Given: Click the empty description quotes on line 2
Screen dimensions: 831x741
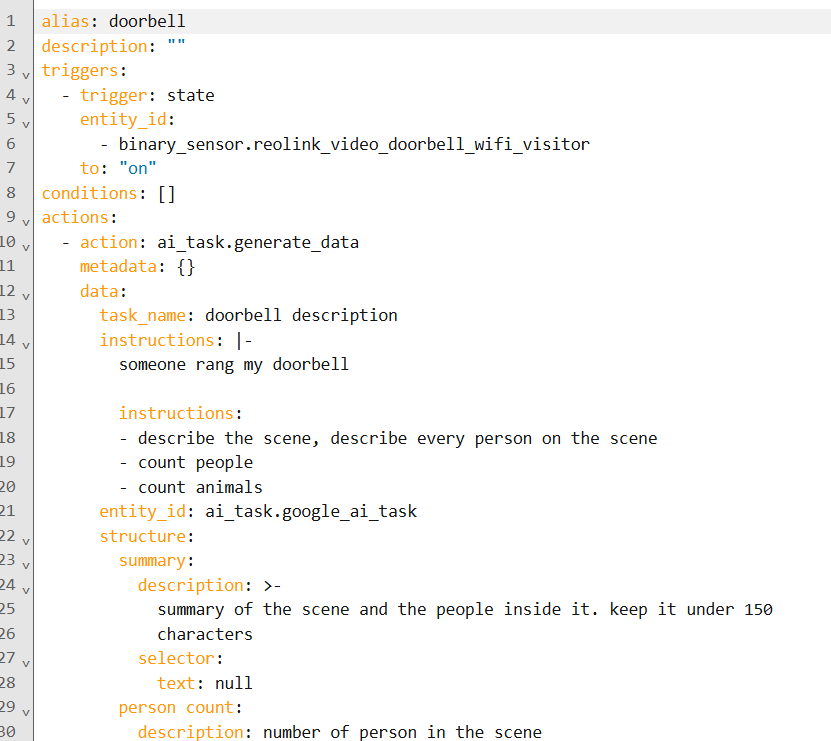Looking at the screenshot, I should tap(176, 46).
